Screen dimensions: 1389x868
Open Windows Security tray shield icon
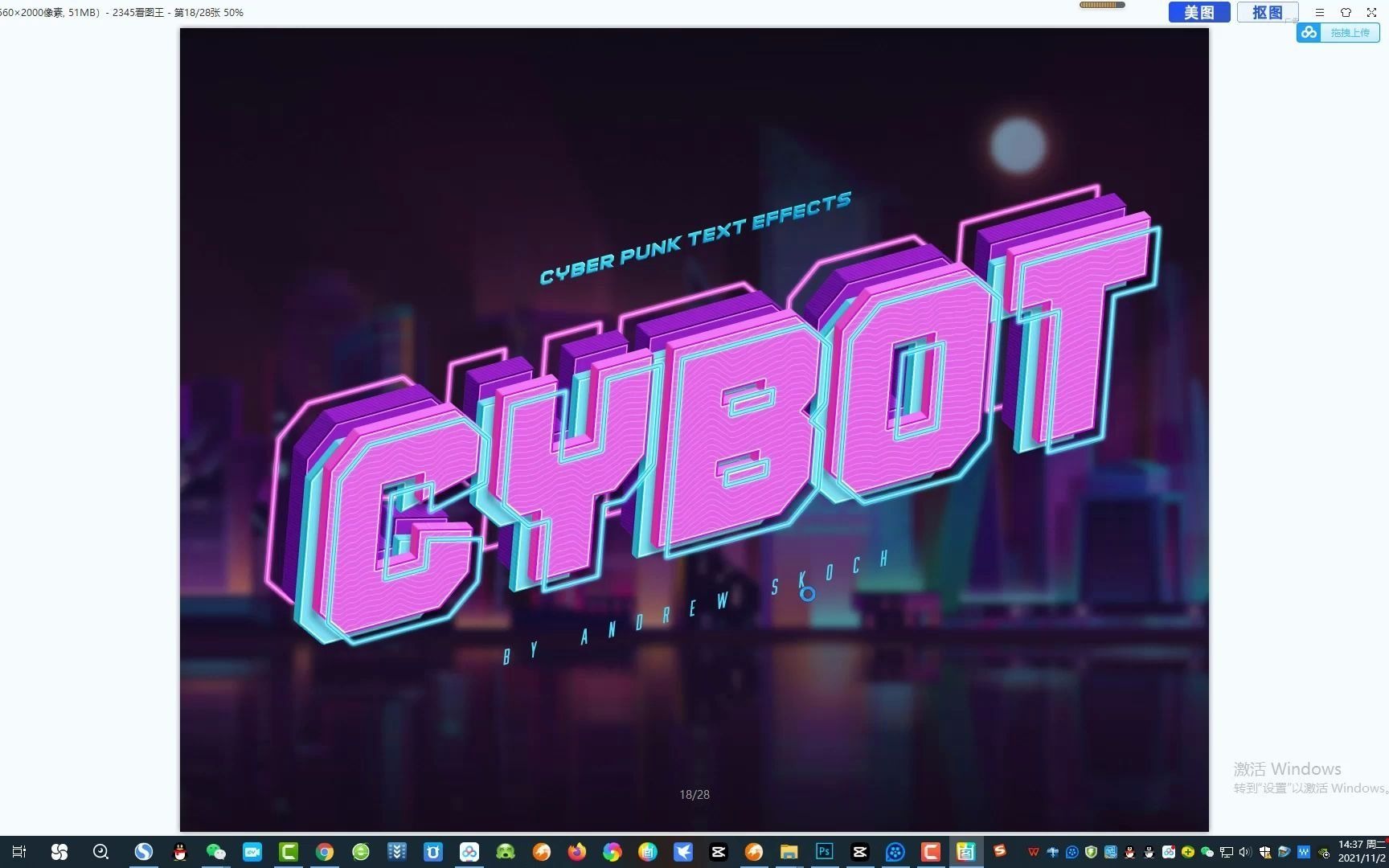point(1265,852)
